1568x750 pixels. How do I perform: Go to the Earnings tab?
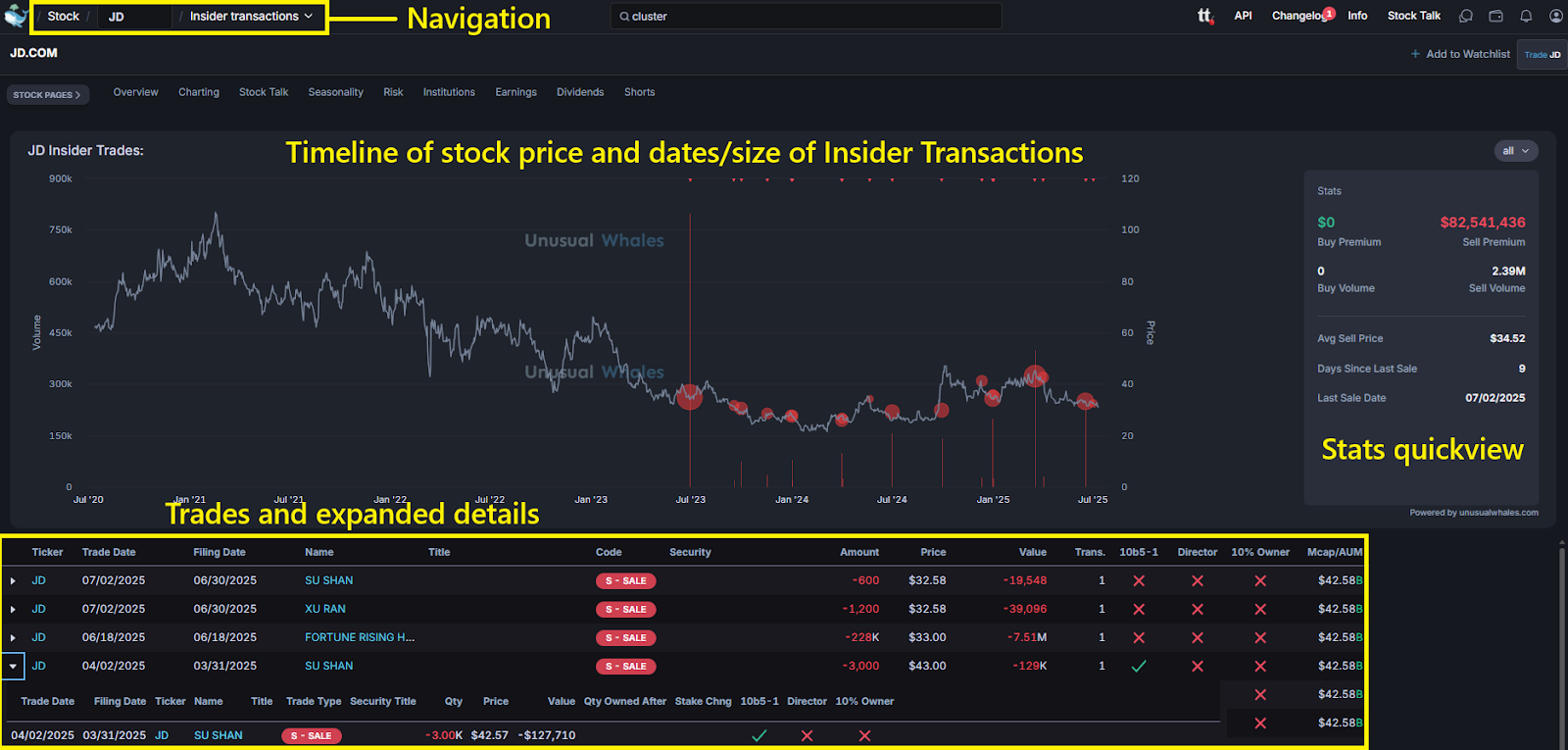click(515, 92)
